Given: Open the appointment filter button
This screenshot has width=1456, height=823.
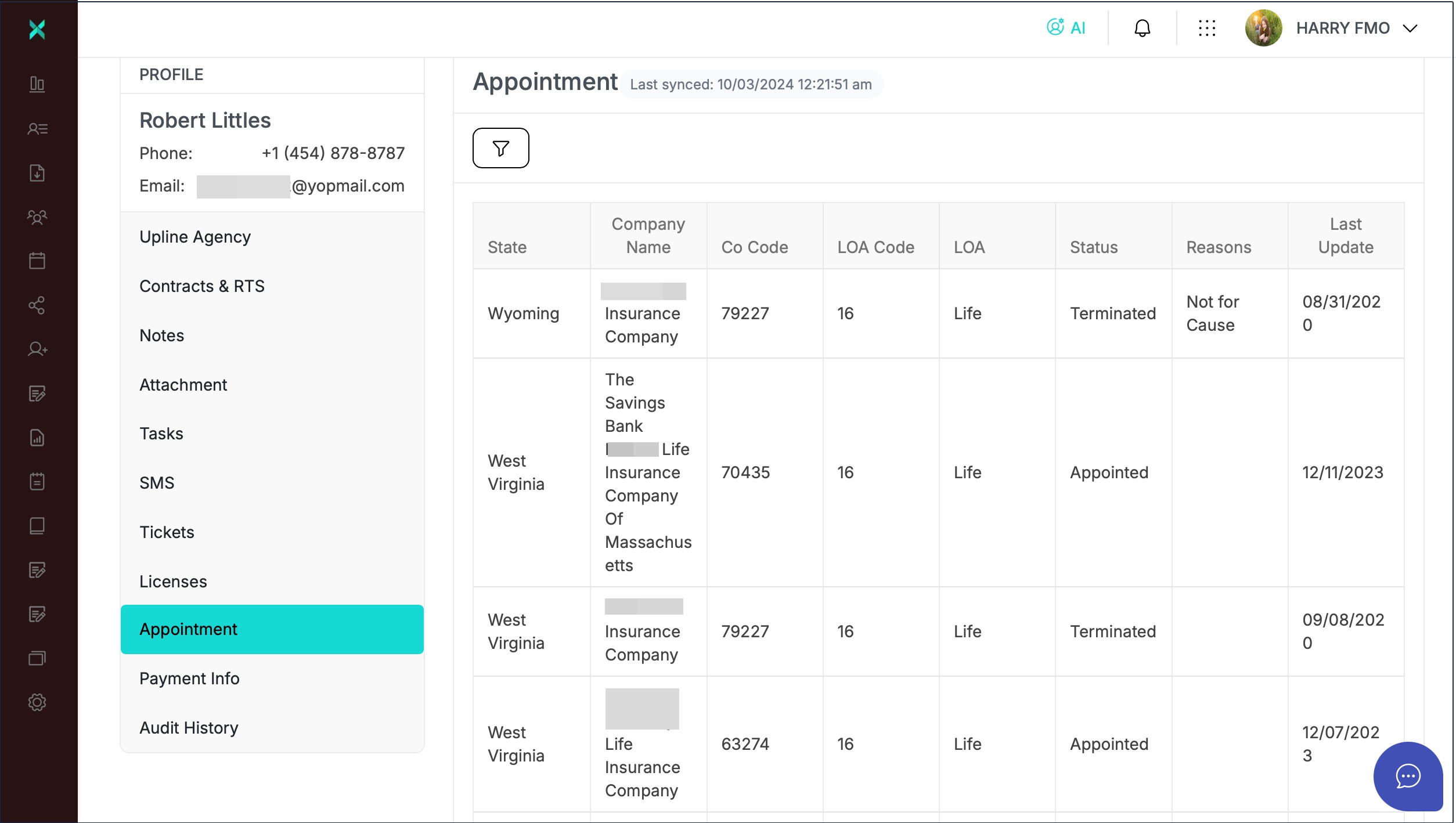Looking at the screenshot, I should (500, 148).
